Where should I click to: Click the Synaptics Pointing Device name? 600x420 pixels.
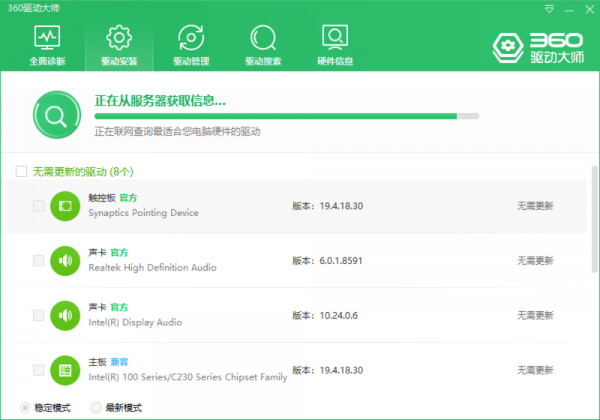click(x=143, y=213)
